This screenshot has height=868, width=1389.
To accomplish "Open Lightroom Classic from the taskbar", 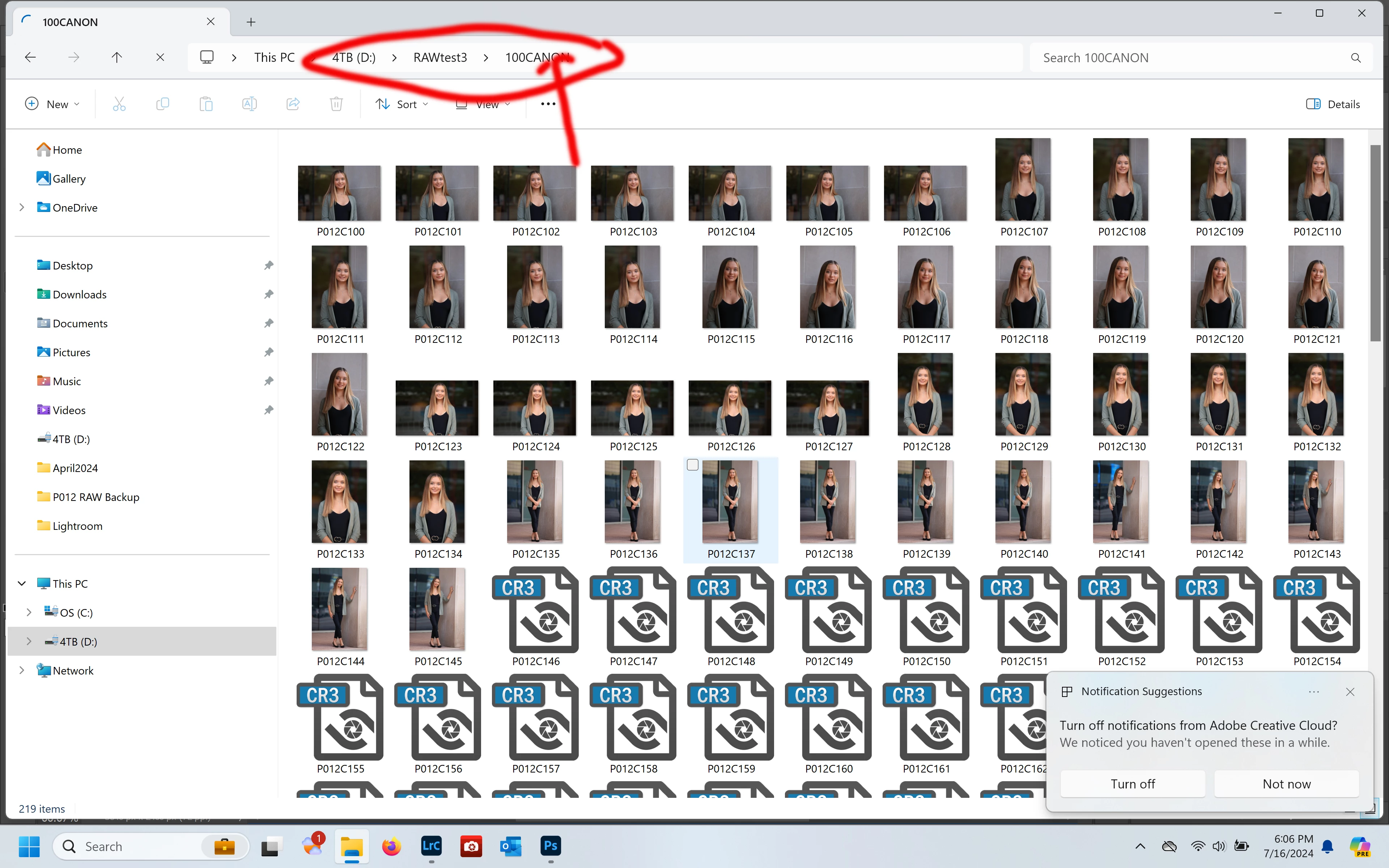I will tap(431, 846).
